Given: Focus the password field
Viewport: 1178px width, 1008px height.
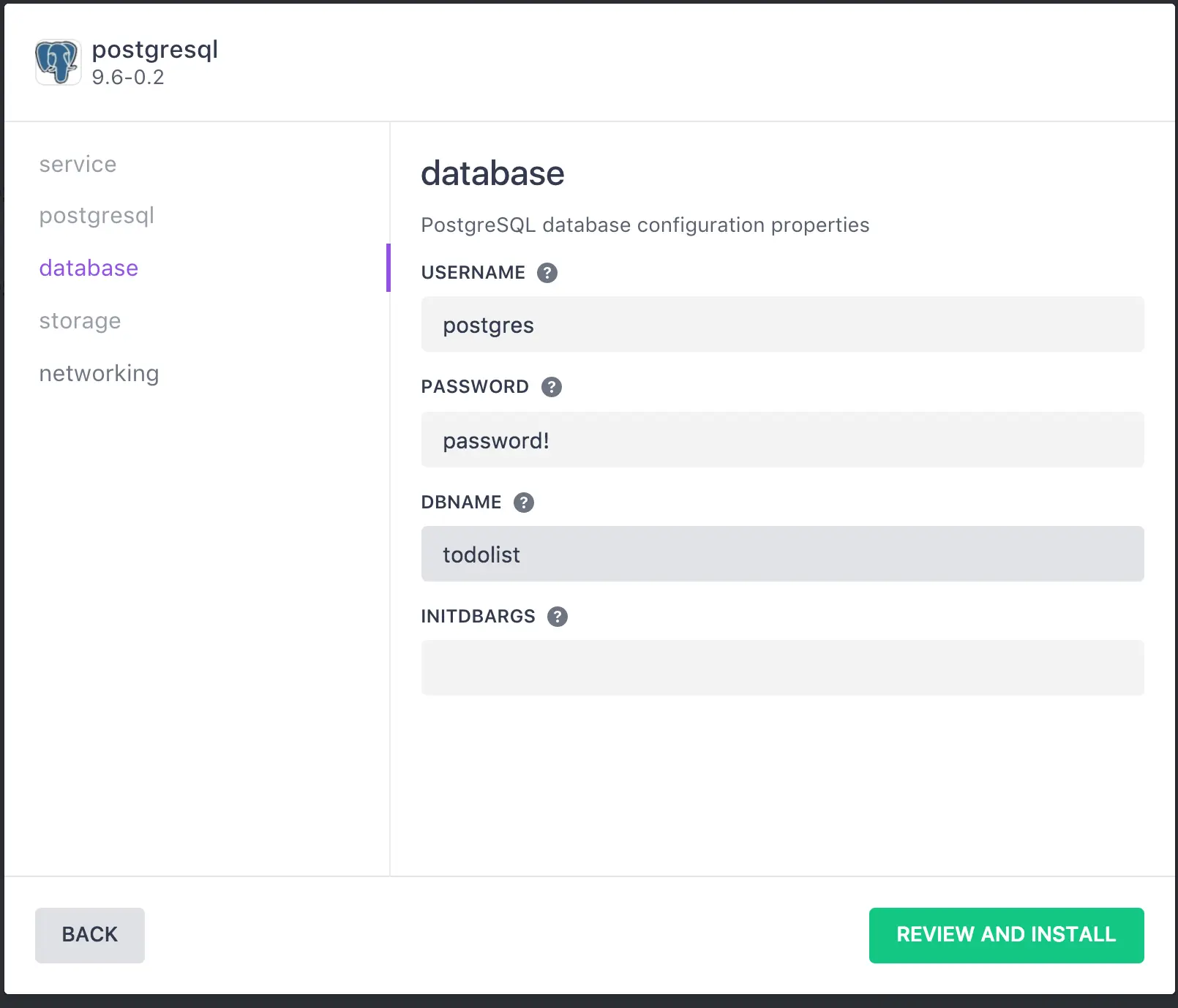Looking at the screenshot, I should [x=782, y=440].
